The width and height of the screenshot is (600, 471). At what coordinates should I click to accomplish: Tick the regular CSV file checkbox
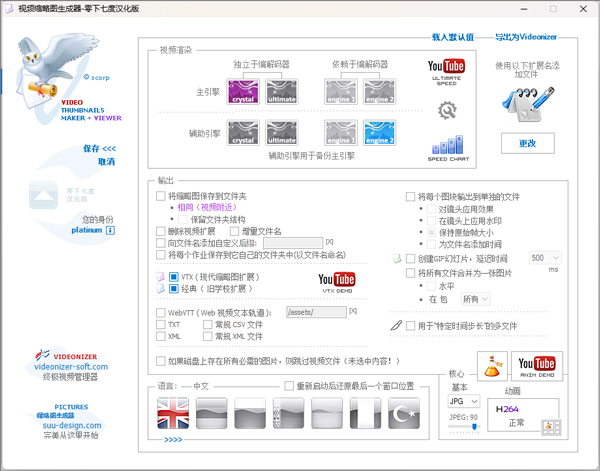[207, 324]
